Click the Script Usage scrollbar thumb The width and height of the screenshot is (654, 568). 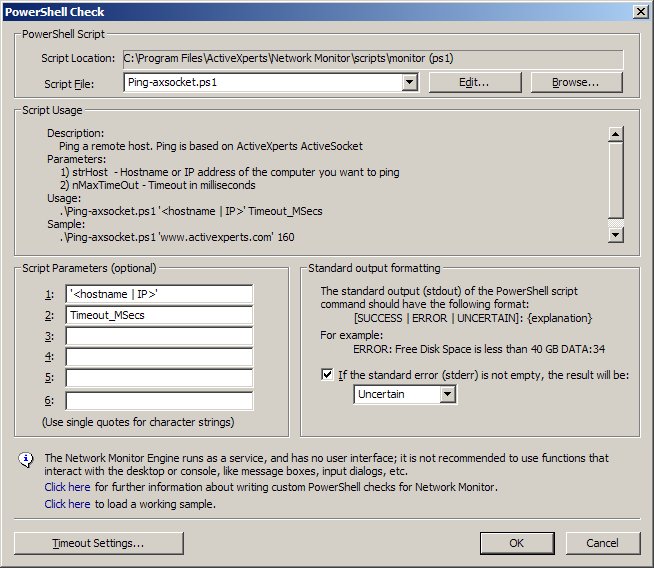pos(616,180)
